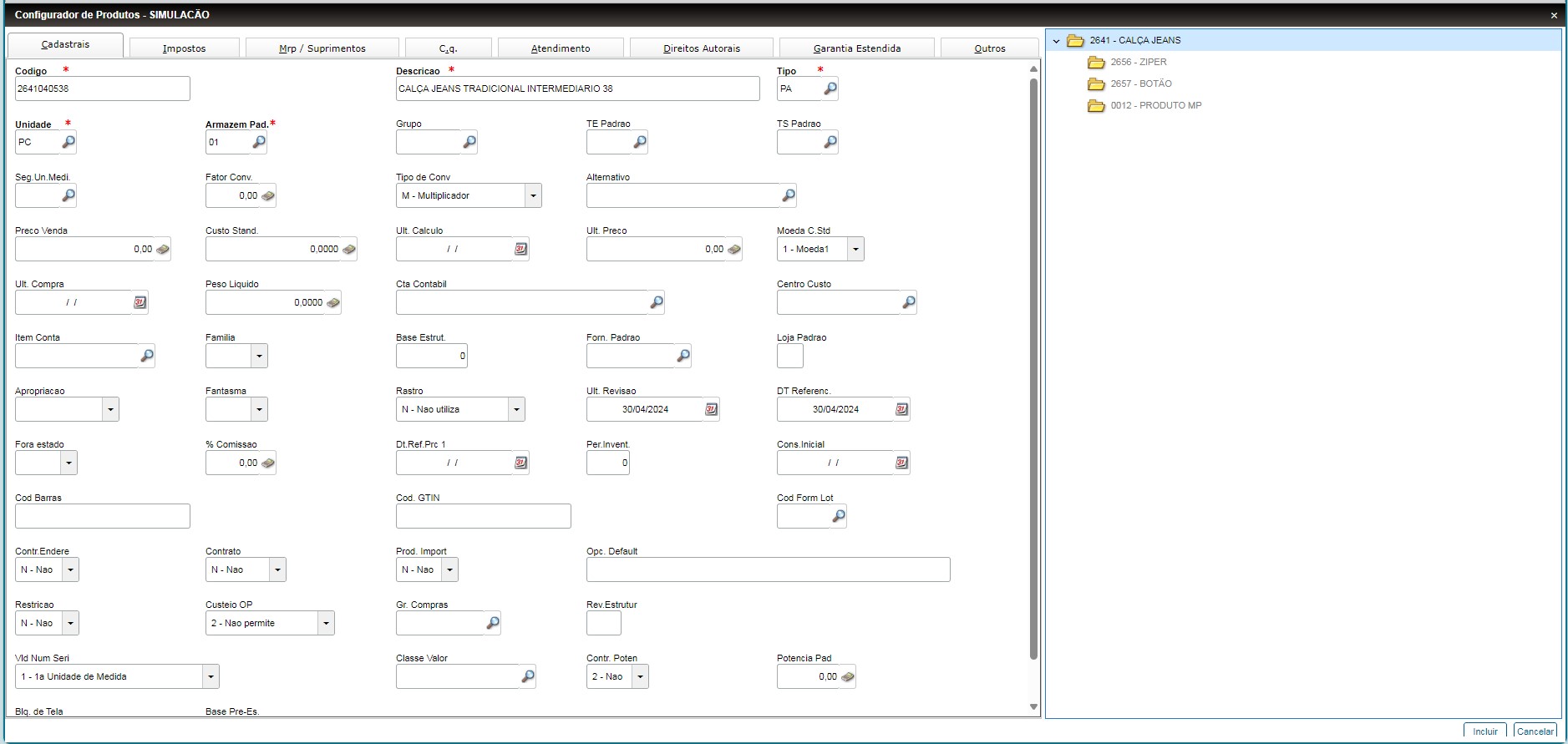Expand the Fora estado dropdown
The width and height of the screenshot is (1568, 744).
pyautogui.click(x=69, y=463)
